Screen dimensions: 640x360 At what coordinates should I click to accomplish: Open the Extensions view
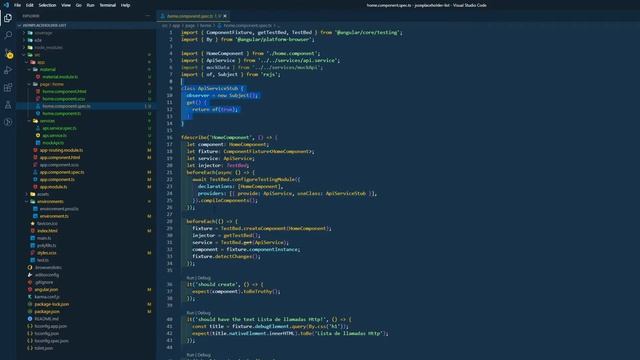pos(8,87)
